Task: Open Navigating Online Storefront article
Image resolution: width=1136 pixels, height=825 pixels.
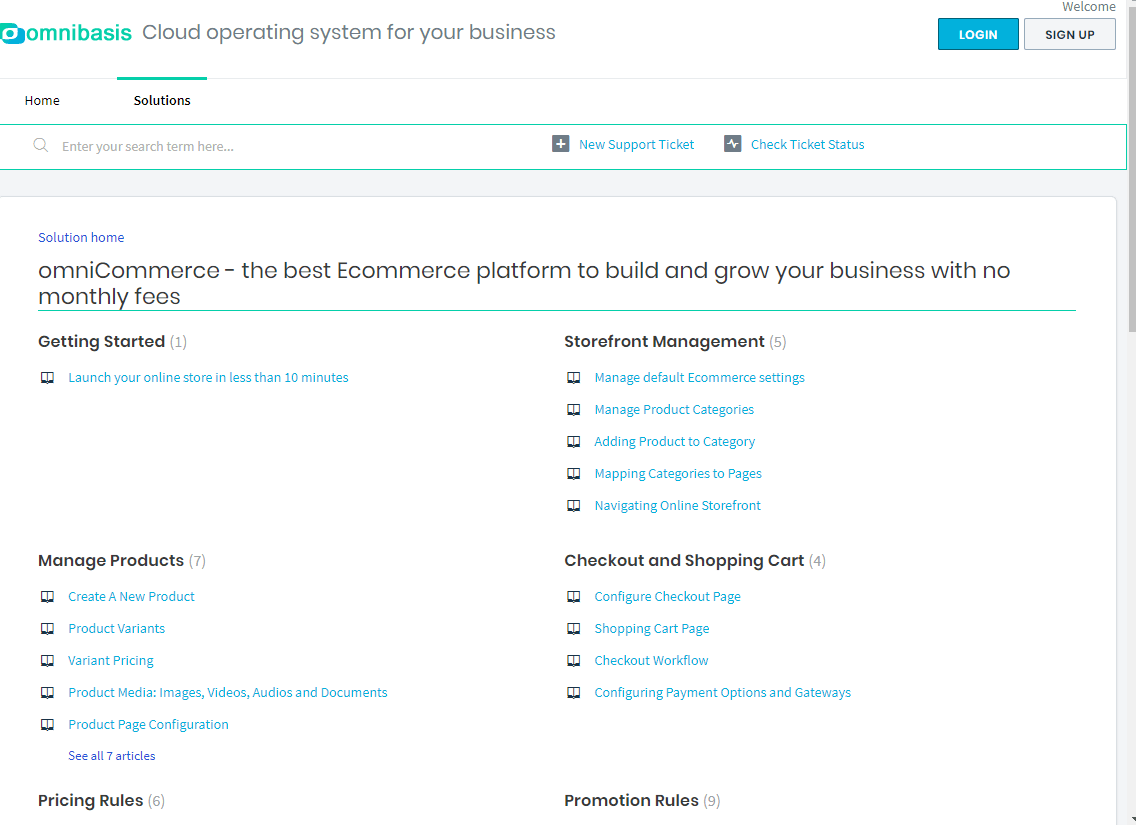Action: click(677, 505)
